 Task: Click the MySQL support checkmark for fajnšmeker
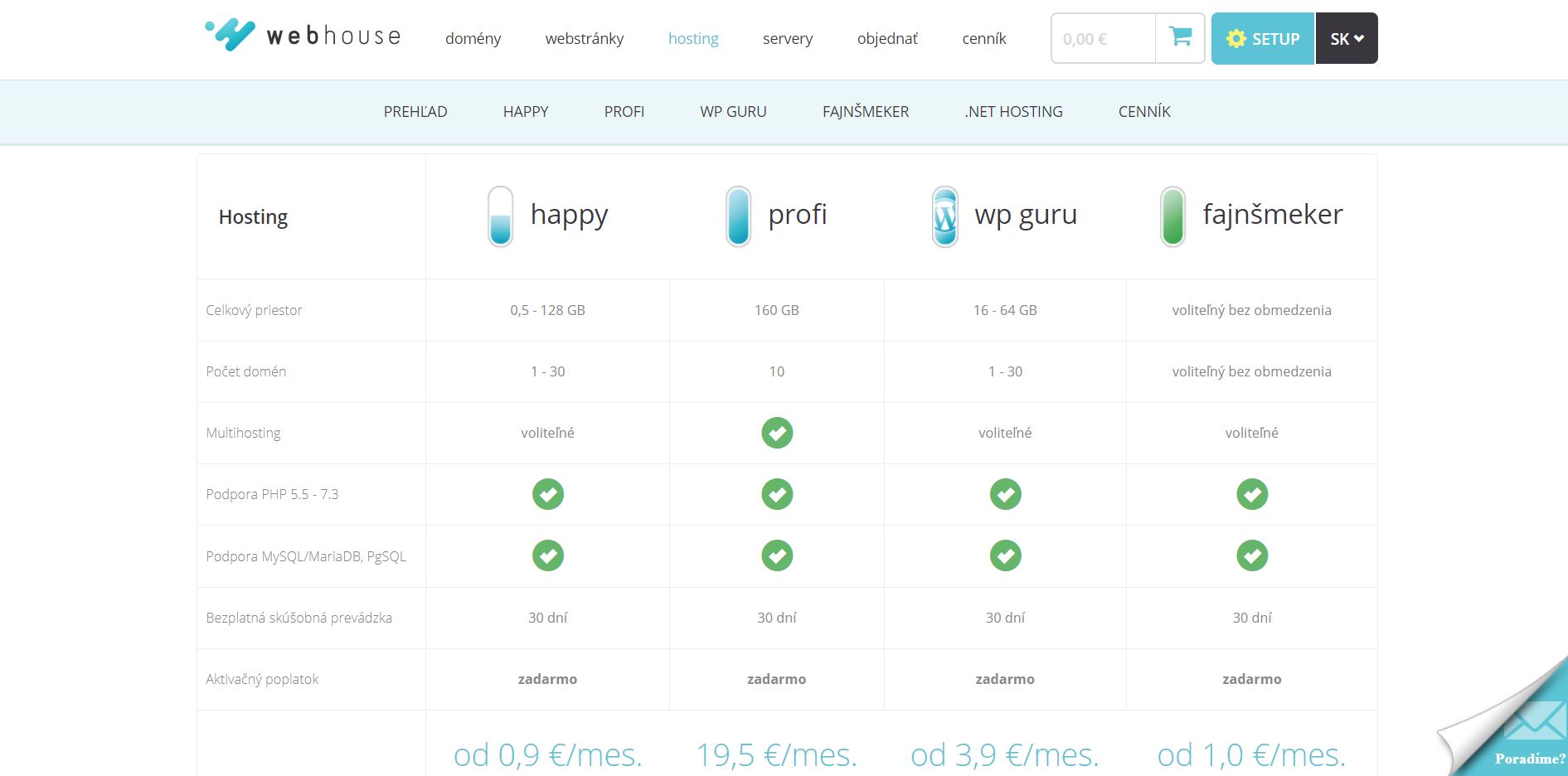click(x=1252, y=555)
